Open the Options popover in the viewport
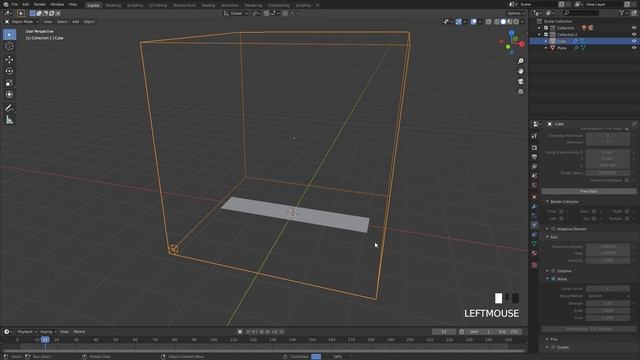Viewport: 640px width, 360px height. (516, 13)
